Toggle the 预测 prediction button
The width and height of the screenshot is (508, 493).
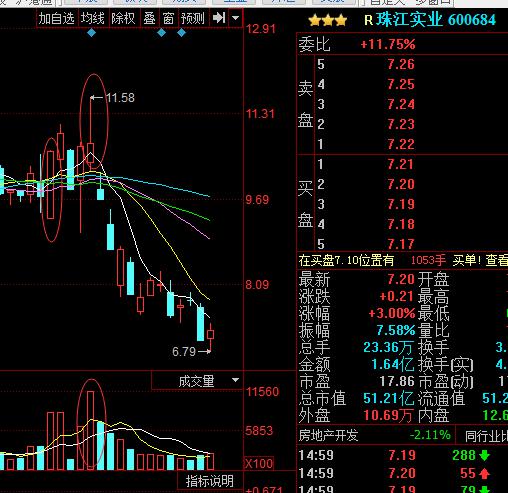[193, 18]
